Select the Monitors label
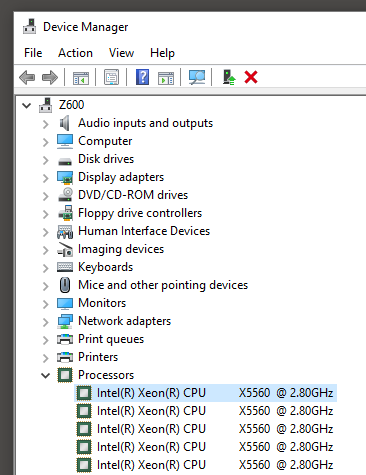The width and height of the screenshot is (366, 475). coord(102,303)
